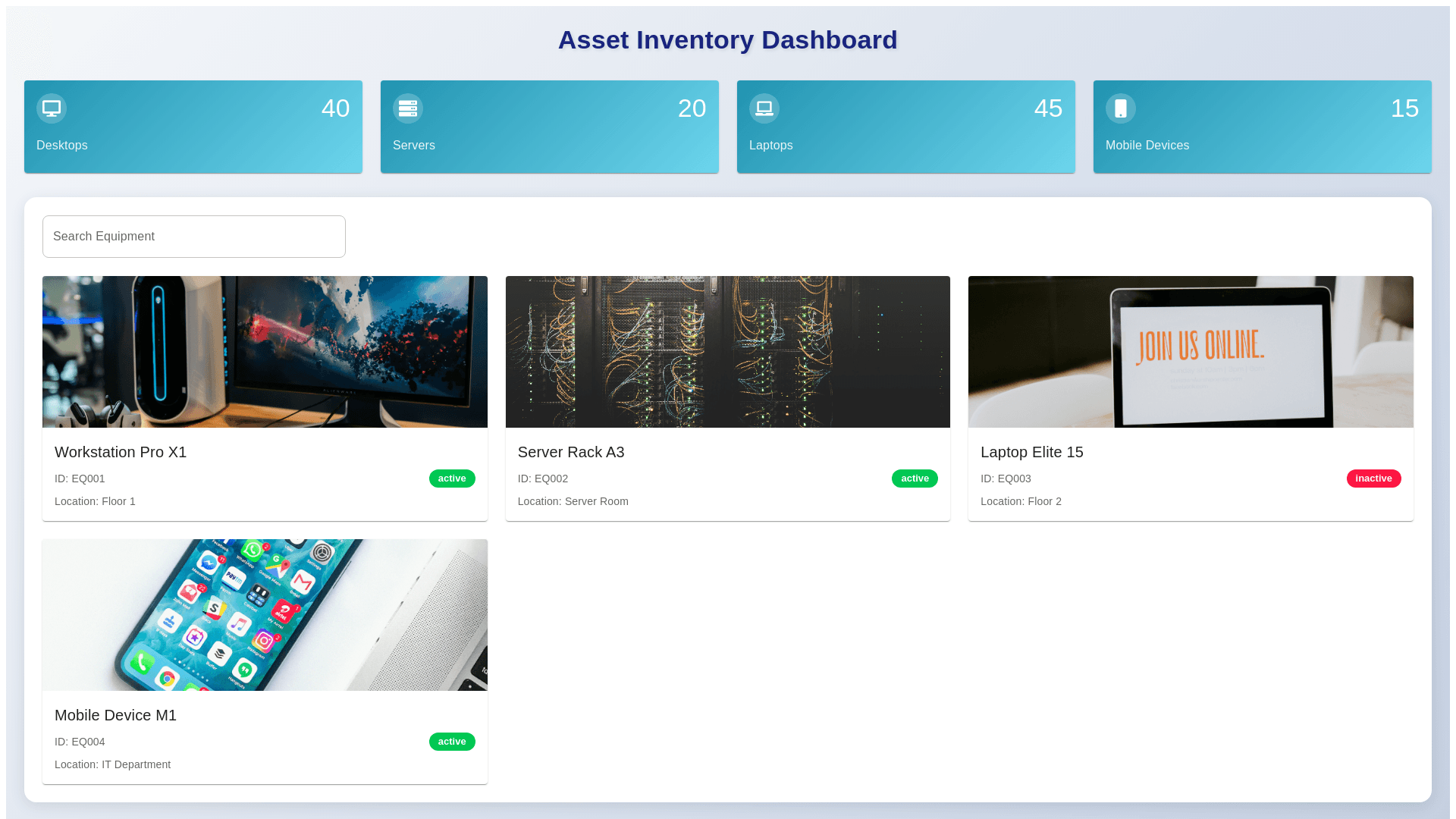Open Workstation Pro X1 photo
Screen dimensions: 1456x819
(265, 352)
